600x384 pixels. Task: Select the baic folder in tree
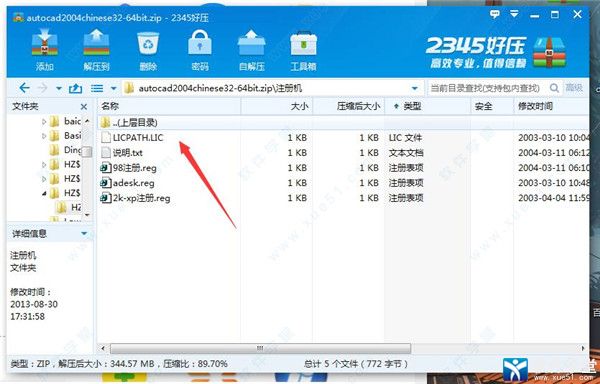[x=65, y=122]
